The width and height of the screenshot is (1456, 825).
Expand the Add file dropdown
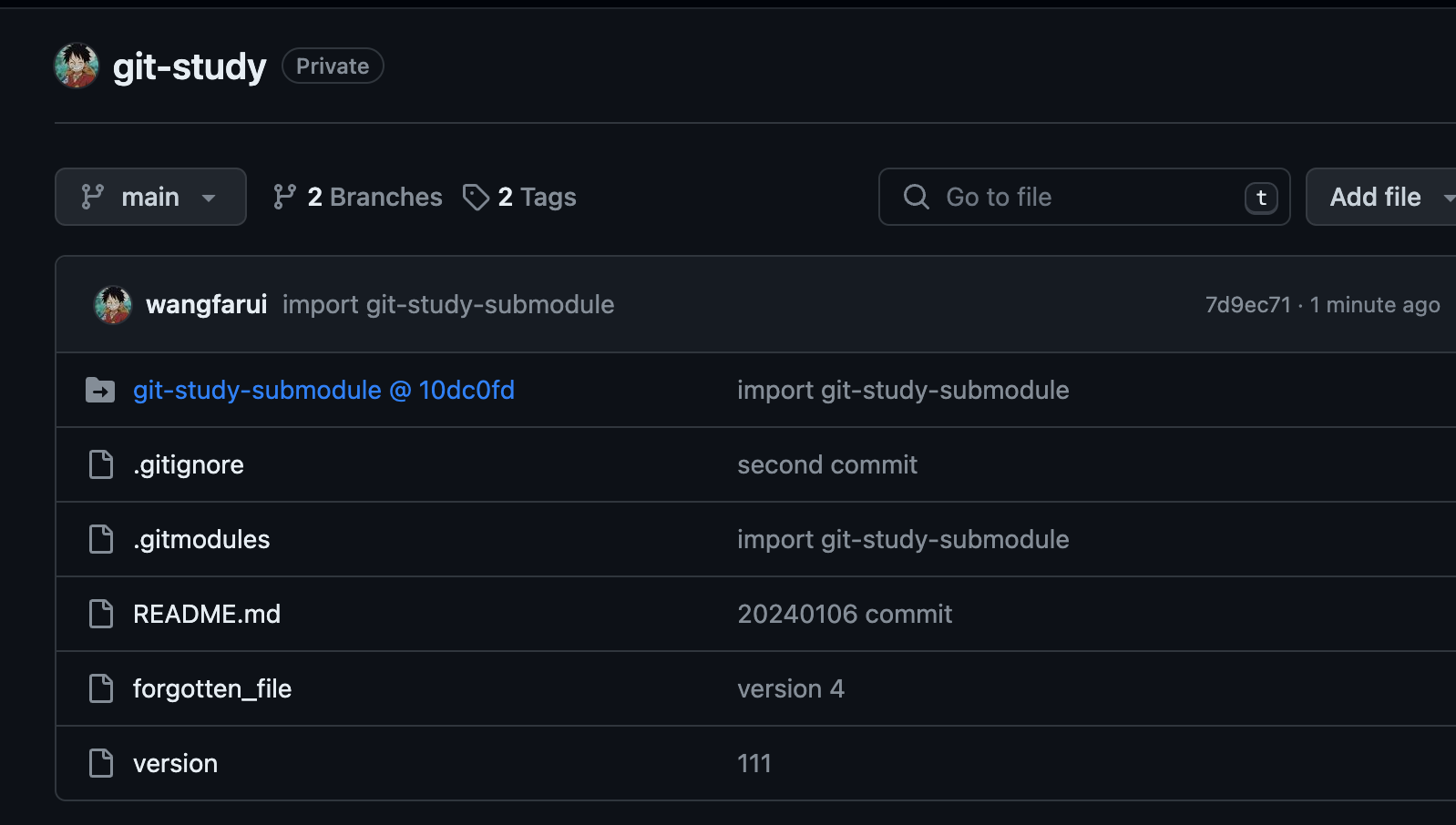click(x=1381, y=197)
